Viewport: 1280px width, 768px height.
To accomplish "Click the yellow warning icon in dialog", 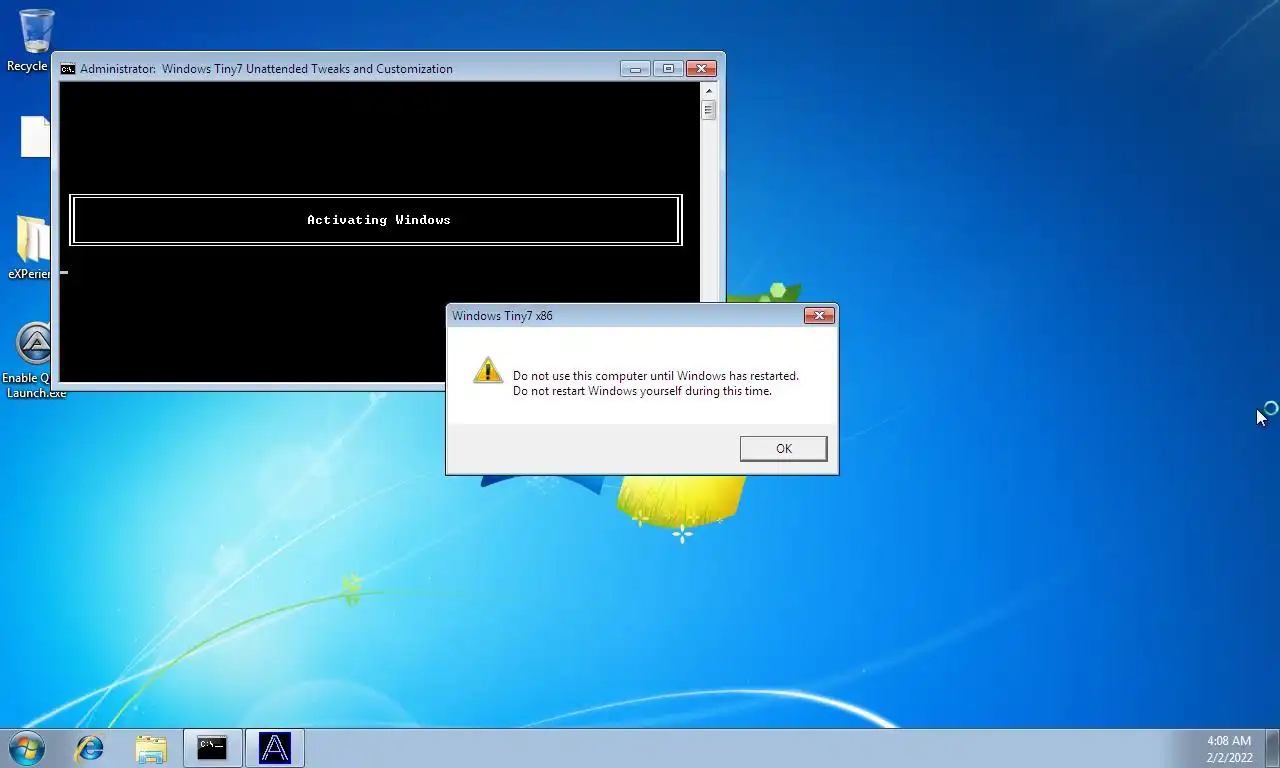I will click(x=488, y=371).
